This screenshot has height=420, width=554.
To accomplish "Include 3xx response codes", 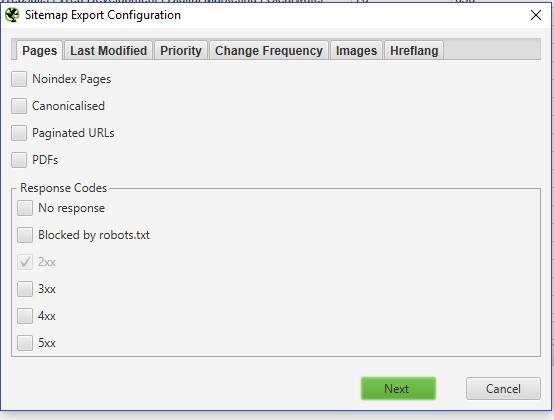I will [25, 289].
